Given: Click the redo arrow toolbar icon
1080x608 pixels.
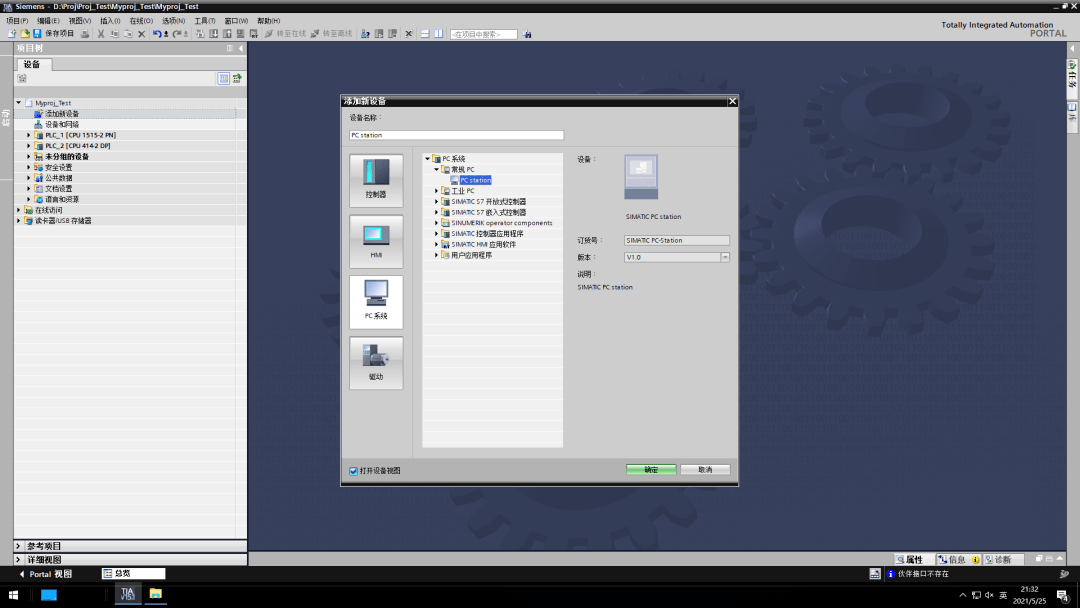Looking at the screenshot, I should (176, 34).
